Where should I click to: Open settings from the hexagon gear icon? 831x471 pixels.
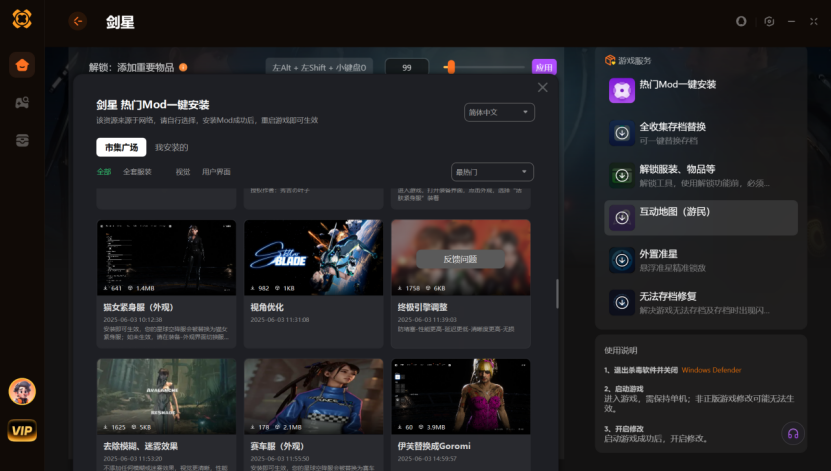pos(769,21)
